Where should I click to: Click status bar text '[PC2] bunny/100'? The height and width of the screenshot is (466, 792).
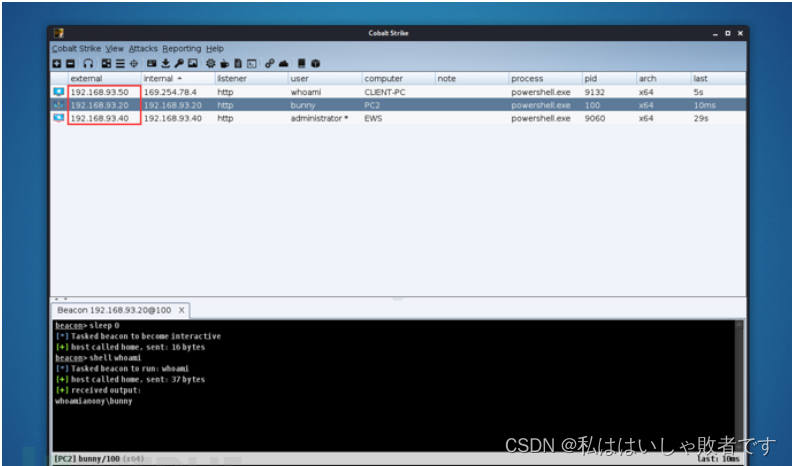tap(87, 458)
